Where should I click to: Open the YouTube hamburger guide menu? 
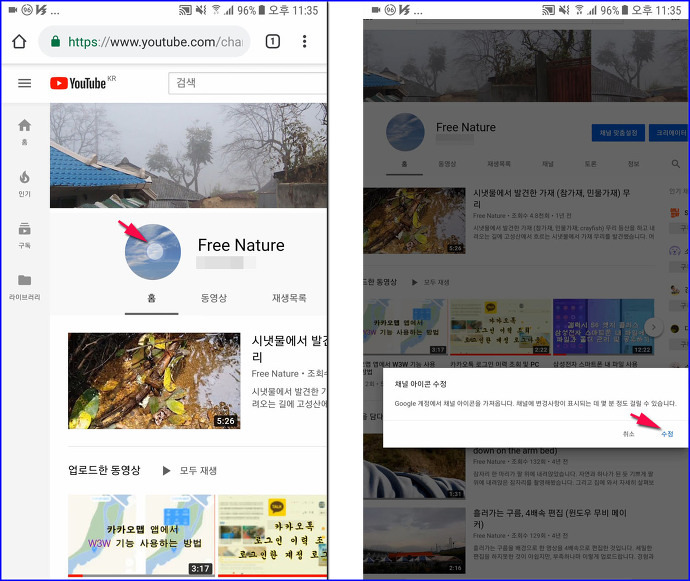(x=24, y=83)
